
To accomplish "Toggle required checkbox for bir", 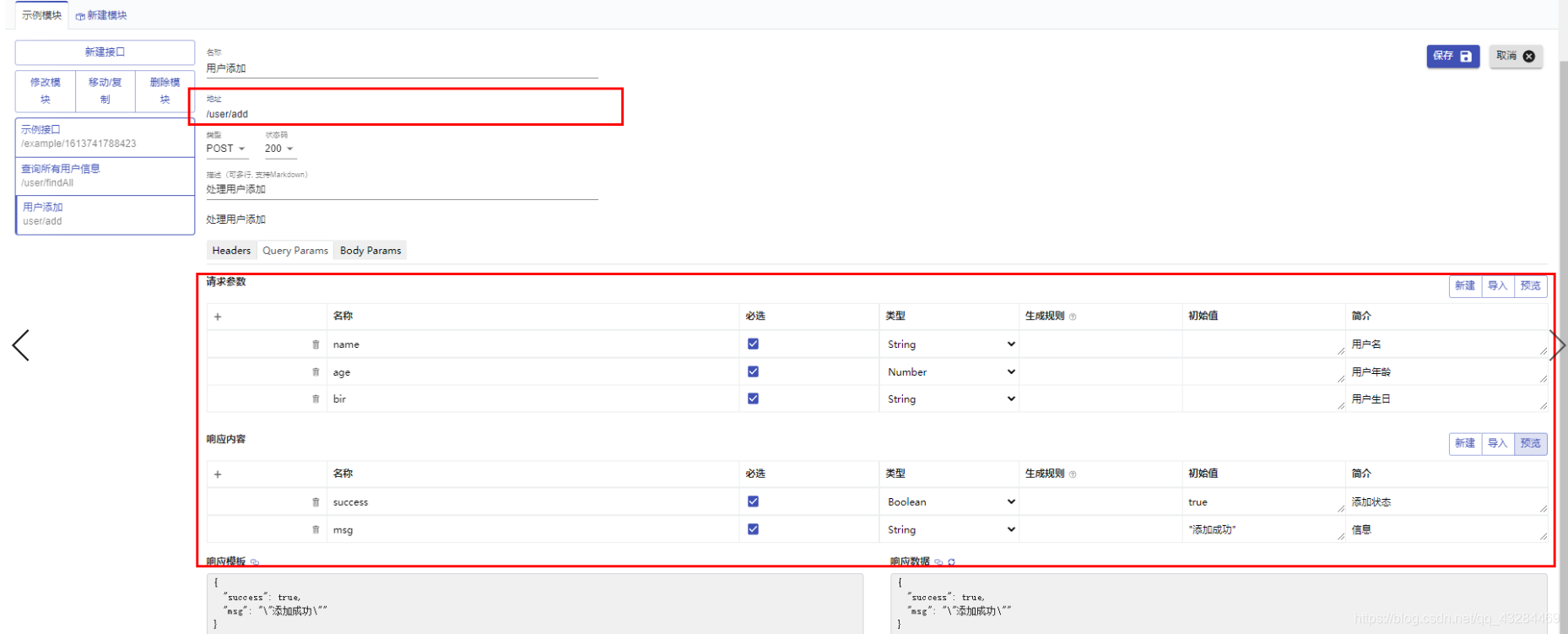I will click(753, 398).
